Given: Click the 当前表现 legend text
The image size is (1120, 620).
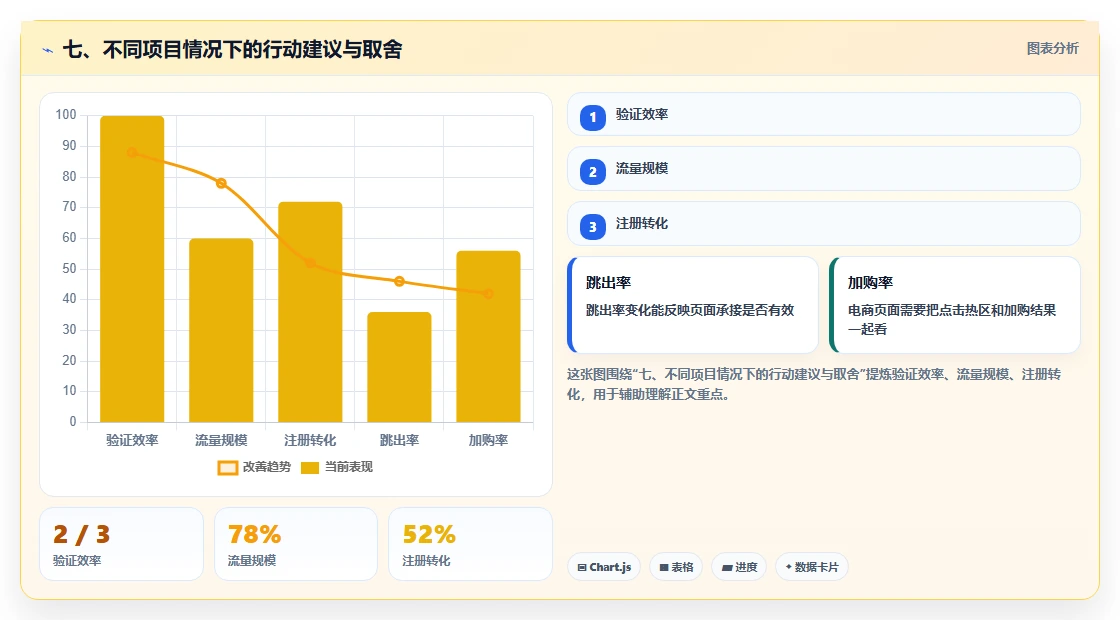Looking at the screenshot, I should pyautogui.click(x=349, y=467).
